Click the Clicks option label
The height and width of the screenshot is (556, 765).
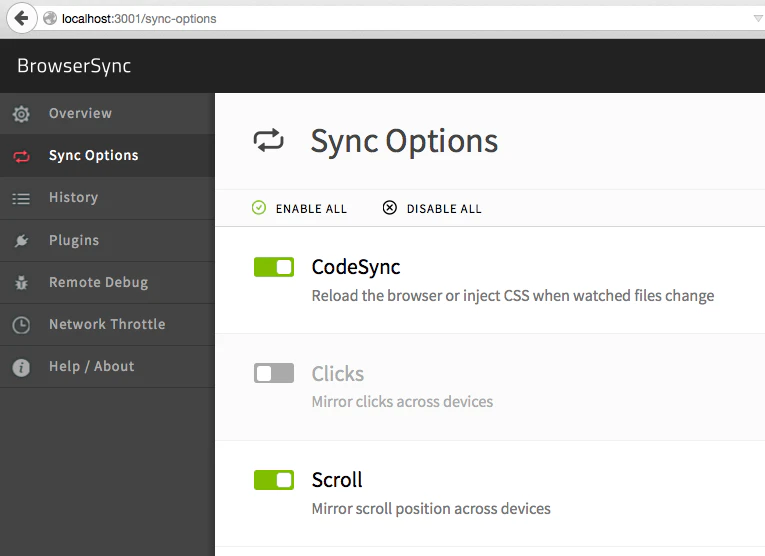(x=338, y=374)
